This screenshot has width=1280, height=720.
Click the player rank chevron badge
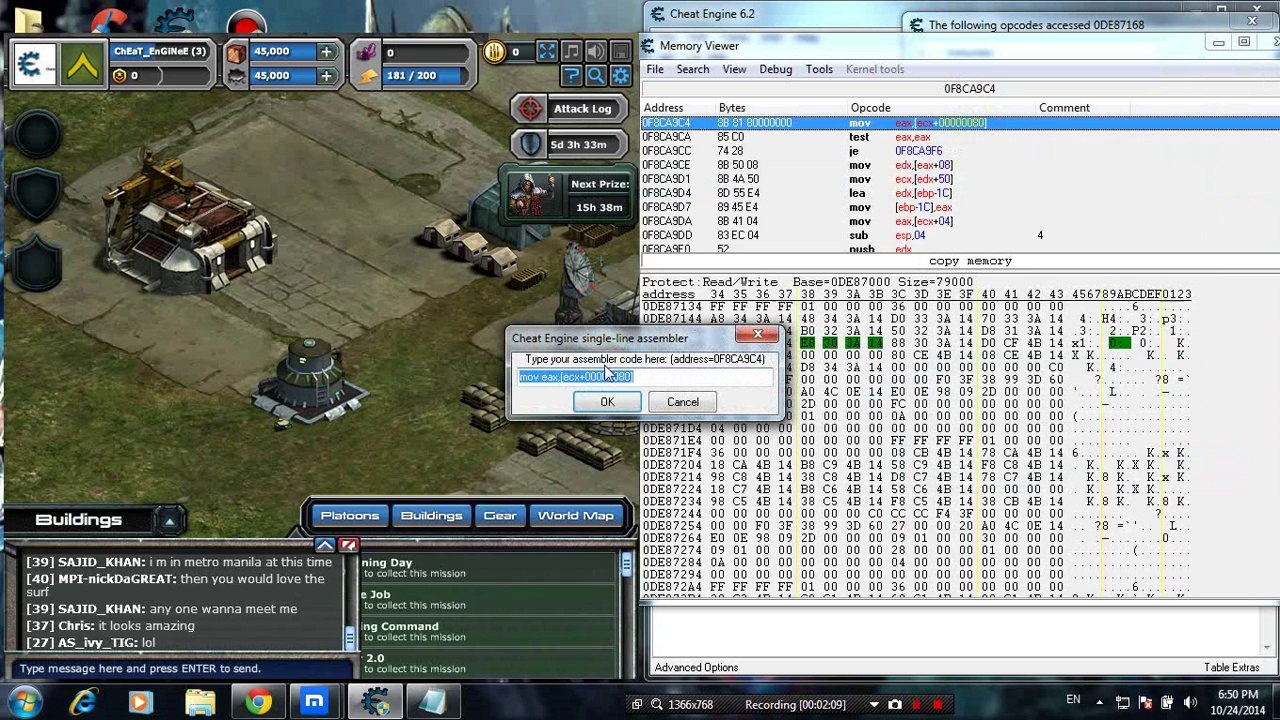[82, 65]
